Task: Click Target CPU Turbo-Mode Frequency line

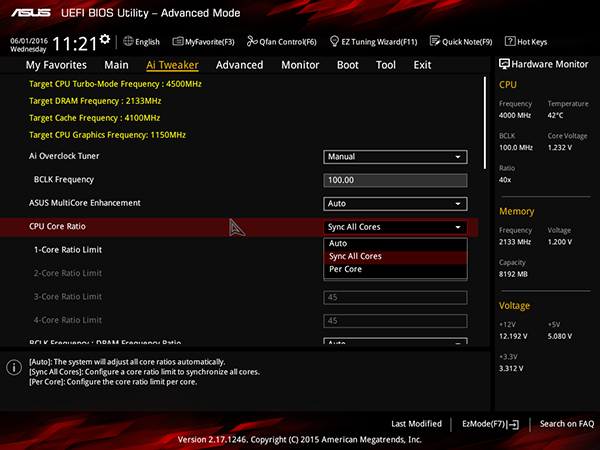Action: click(115, 84)
